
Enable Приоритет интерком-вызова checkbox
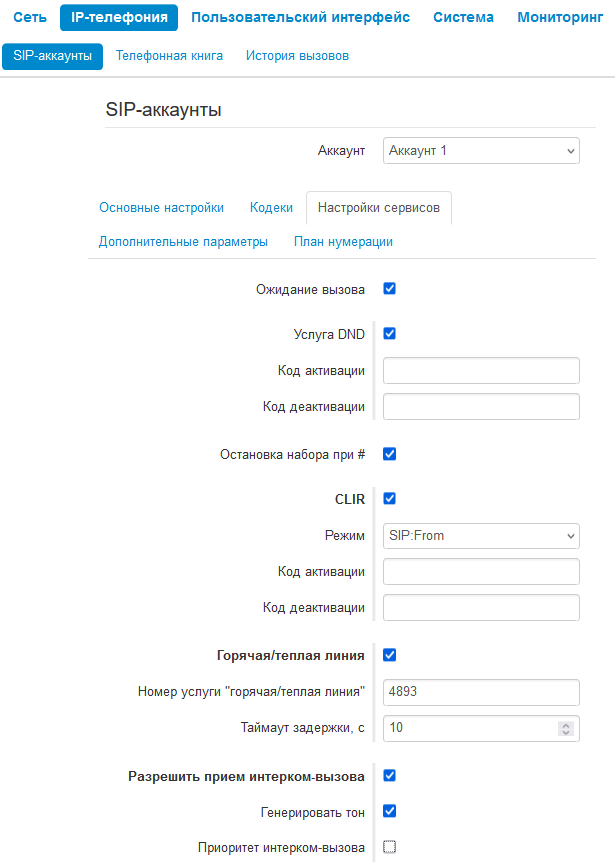pos(390,847)
